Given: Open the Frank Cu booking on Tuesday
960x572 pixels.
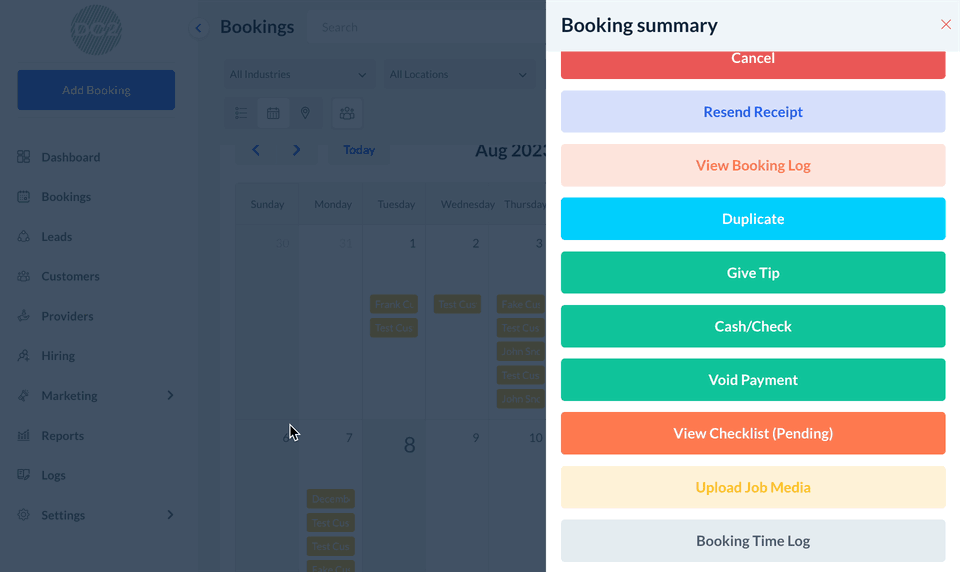Looking at the screenshot, I should pos(394,304).
